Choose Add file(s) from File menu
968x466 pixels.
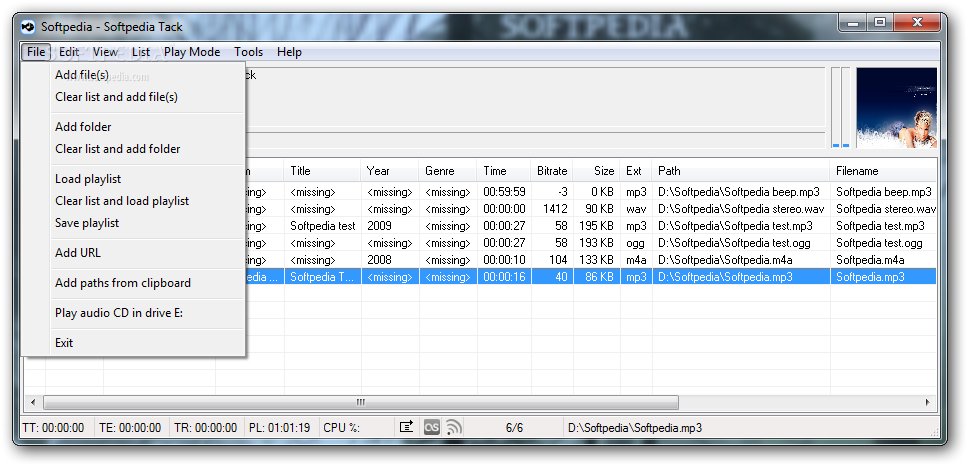tap(134, 75)
